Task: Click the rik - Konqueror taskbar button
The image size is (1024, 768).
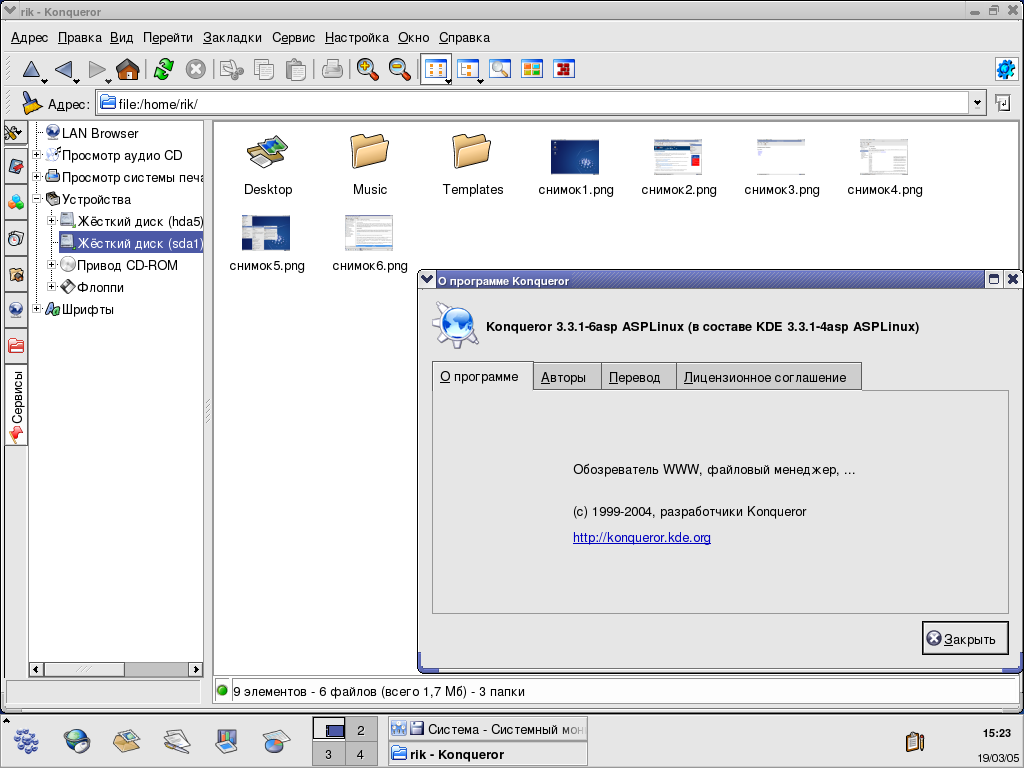Action: click(488, 754)
